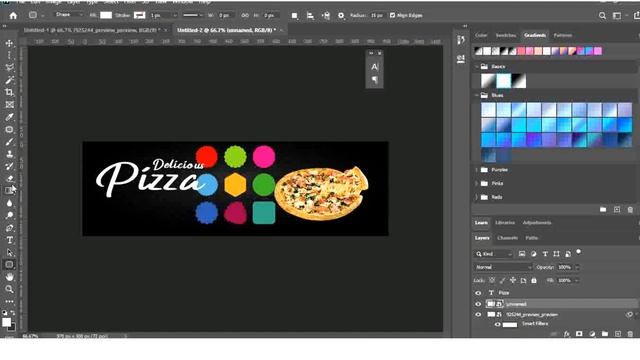The height and width of the screenshot is (360, 640).
Task: Click the search icon at top right
Action: click(x=602, y=16)
